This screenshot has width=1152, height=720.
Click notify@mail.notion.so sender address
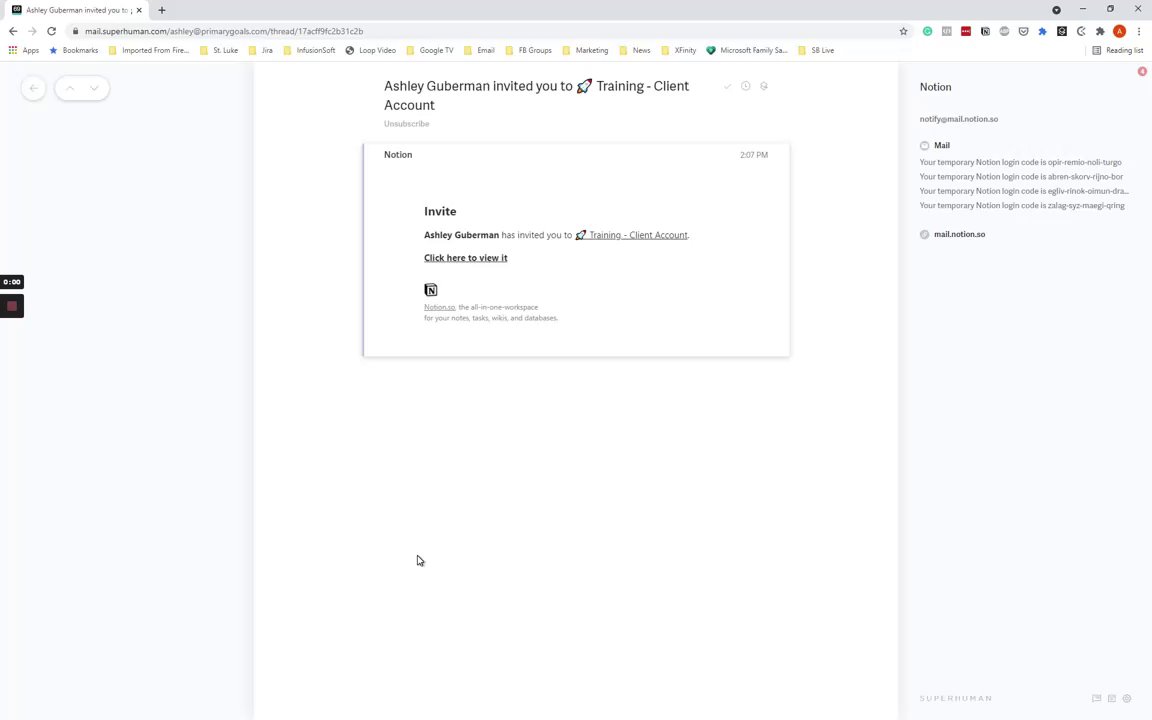pyautogui.click(x=959, y=119)
